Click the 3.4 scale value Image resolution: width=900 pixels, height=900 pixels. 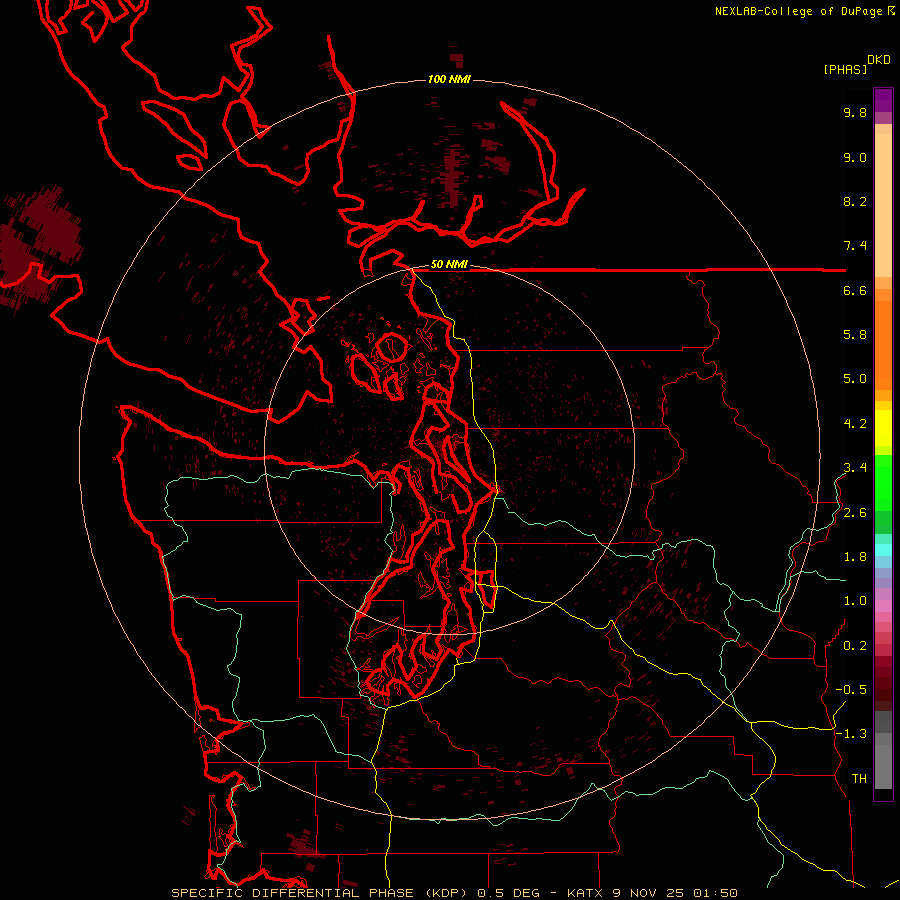tap(855, 468)
